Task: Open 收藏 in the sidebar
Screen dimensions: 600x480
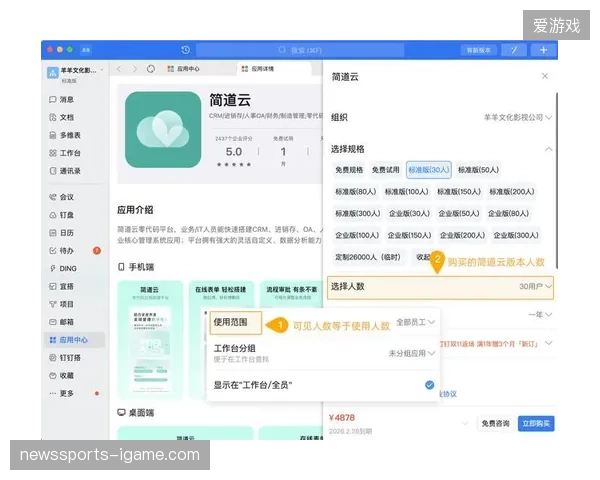Action: click(62, 376)
